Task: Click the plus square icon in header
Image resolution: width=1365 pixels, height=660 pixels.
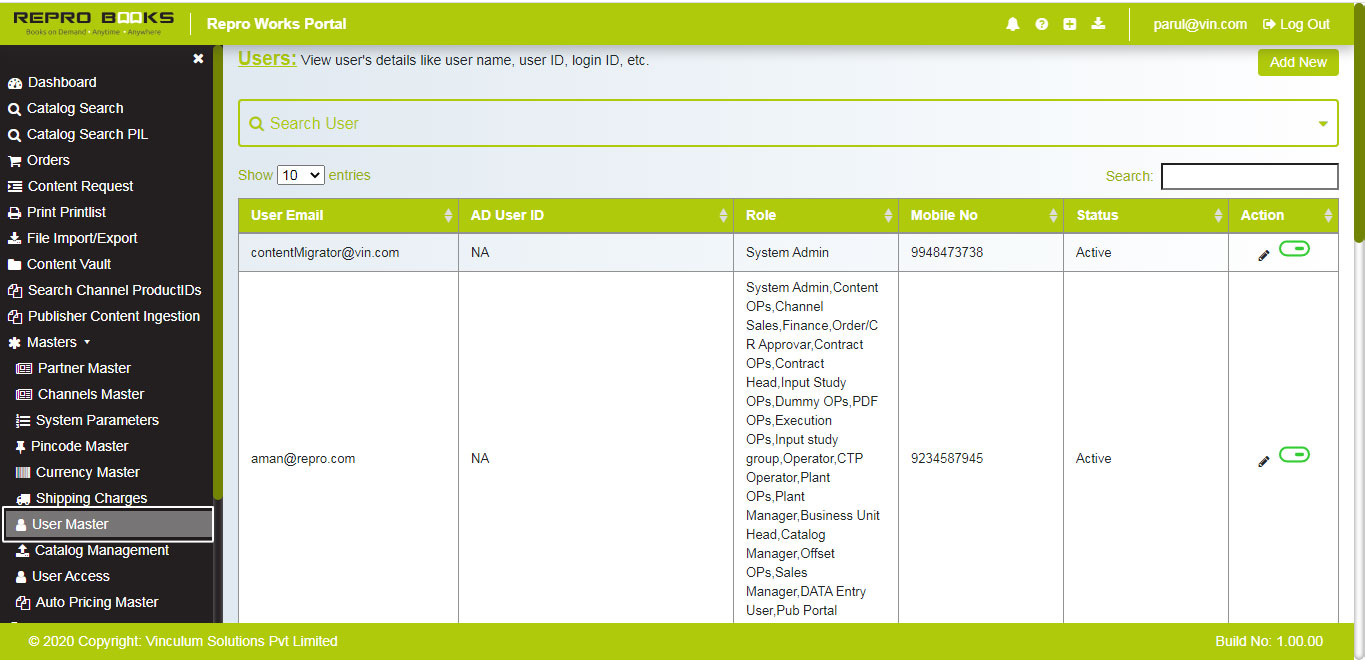Action: 1070,24
